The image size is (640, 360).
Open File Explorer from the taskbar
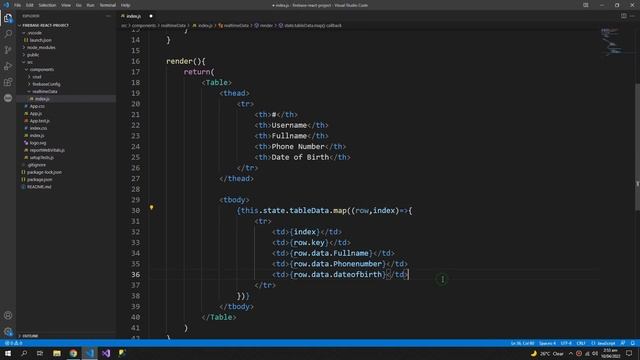click(57, 353)
